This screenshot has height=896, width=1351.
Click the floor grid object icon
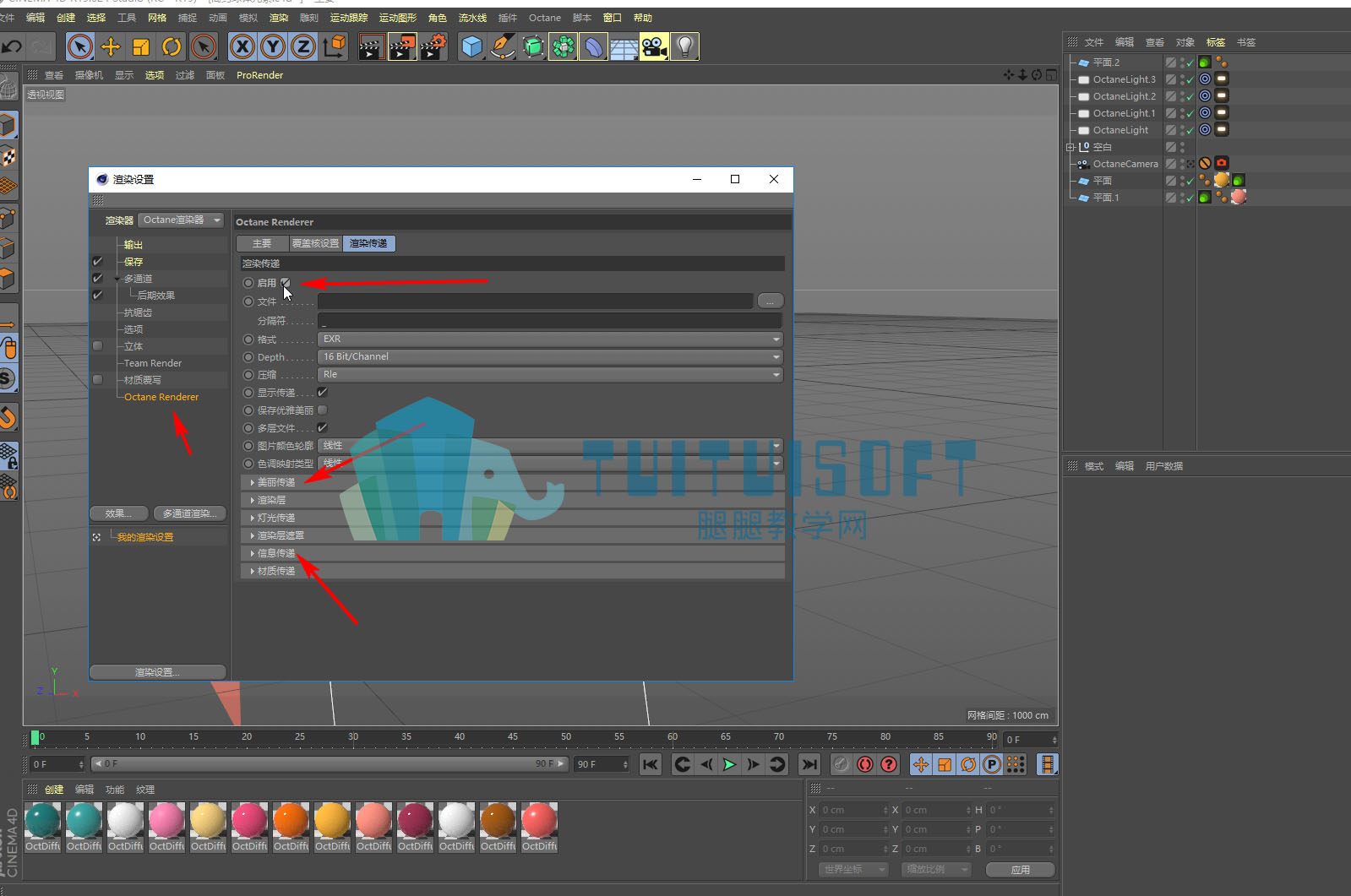(624, 46)
